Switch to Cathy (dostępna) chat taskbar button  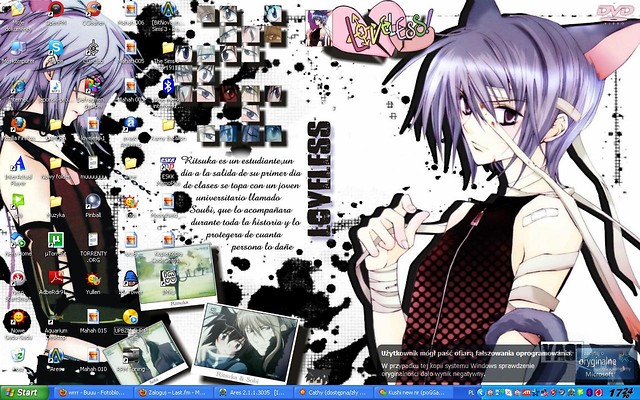click(x=333, y=393)
